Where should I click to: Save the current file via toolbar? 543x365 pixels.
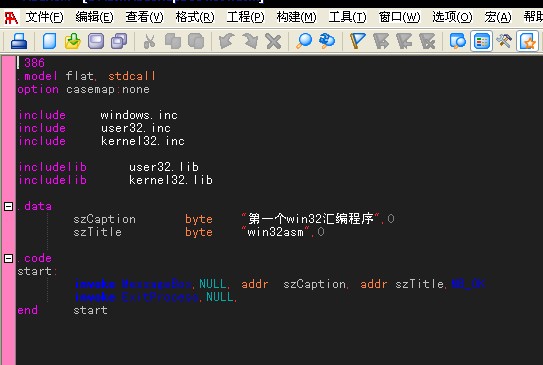[96, 41]
